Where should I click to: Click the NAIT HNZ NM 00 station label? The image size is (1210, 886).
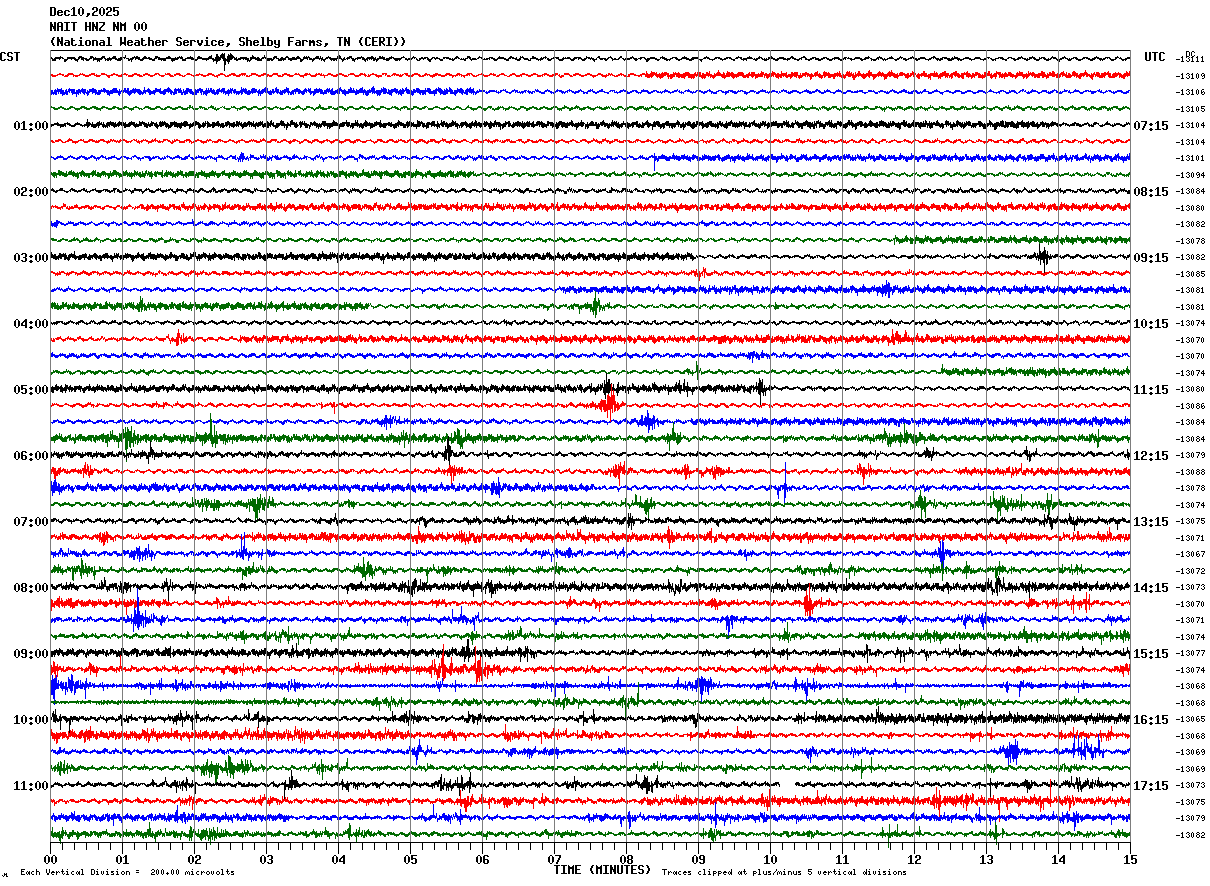[98, 27]
